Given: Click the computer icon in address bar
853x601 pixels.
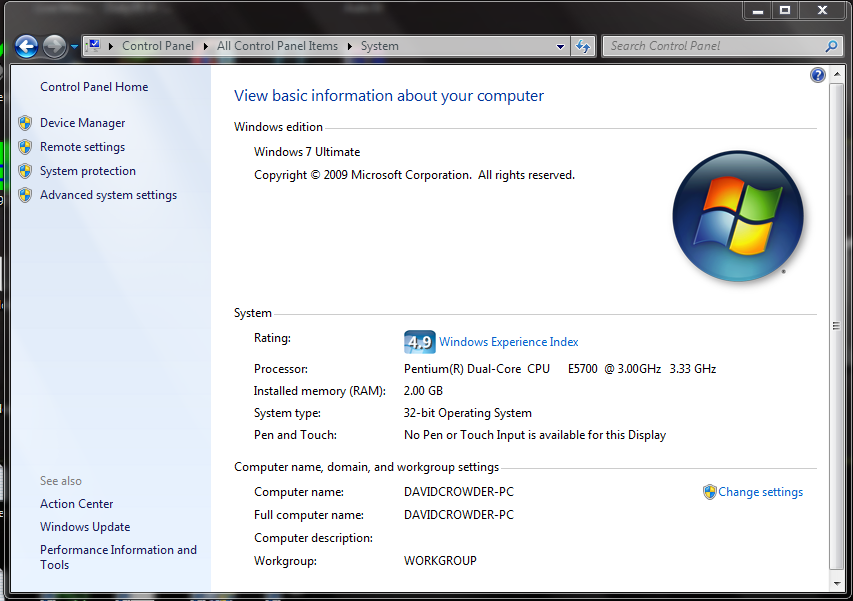Looking at the screenshot, I should (x=94, y=46).
